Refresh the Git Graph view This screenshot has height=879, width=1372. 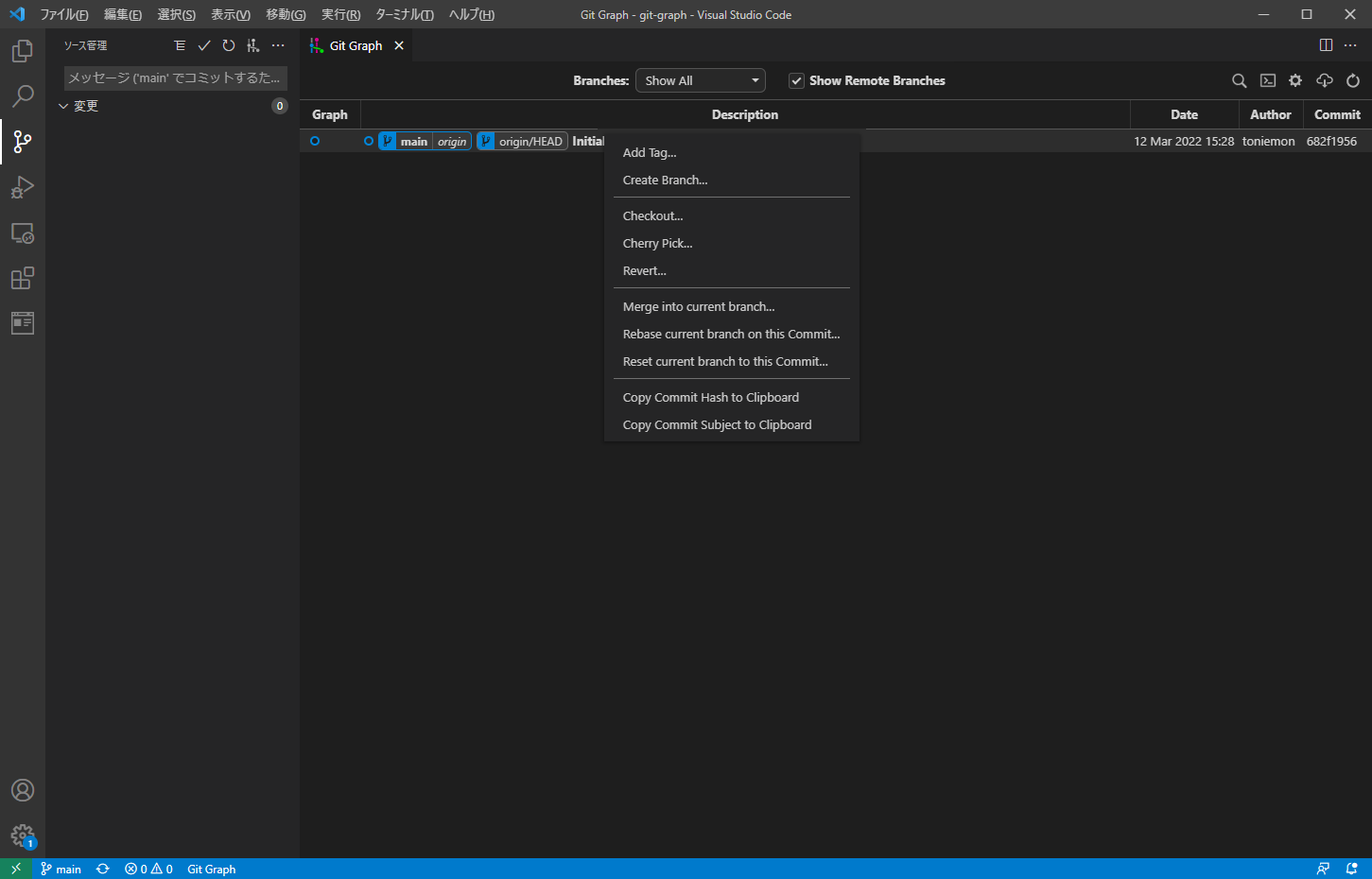[x=1353, y=81]
